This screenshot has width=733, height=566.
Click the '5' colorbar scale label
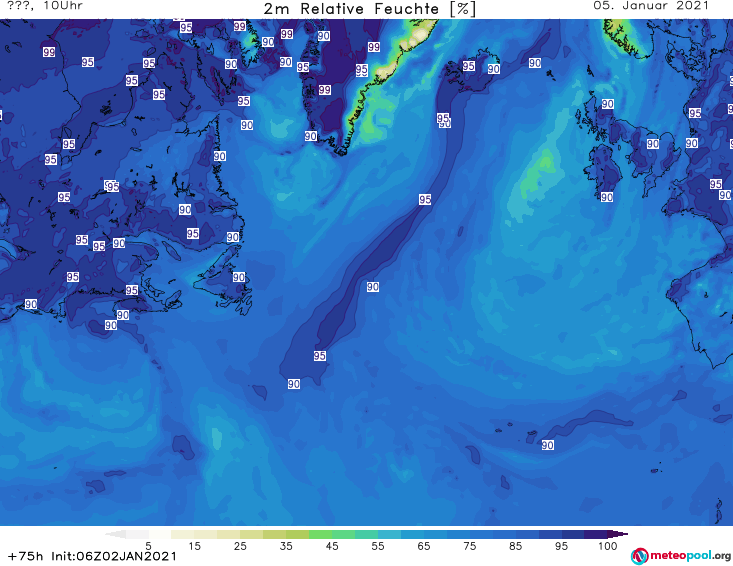coord(148,546)
